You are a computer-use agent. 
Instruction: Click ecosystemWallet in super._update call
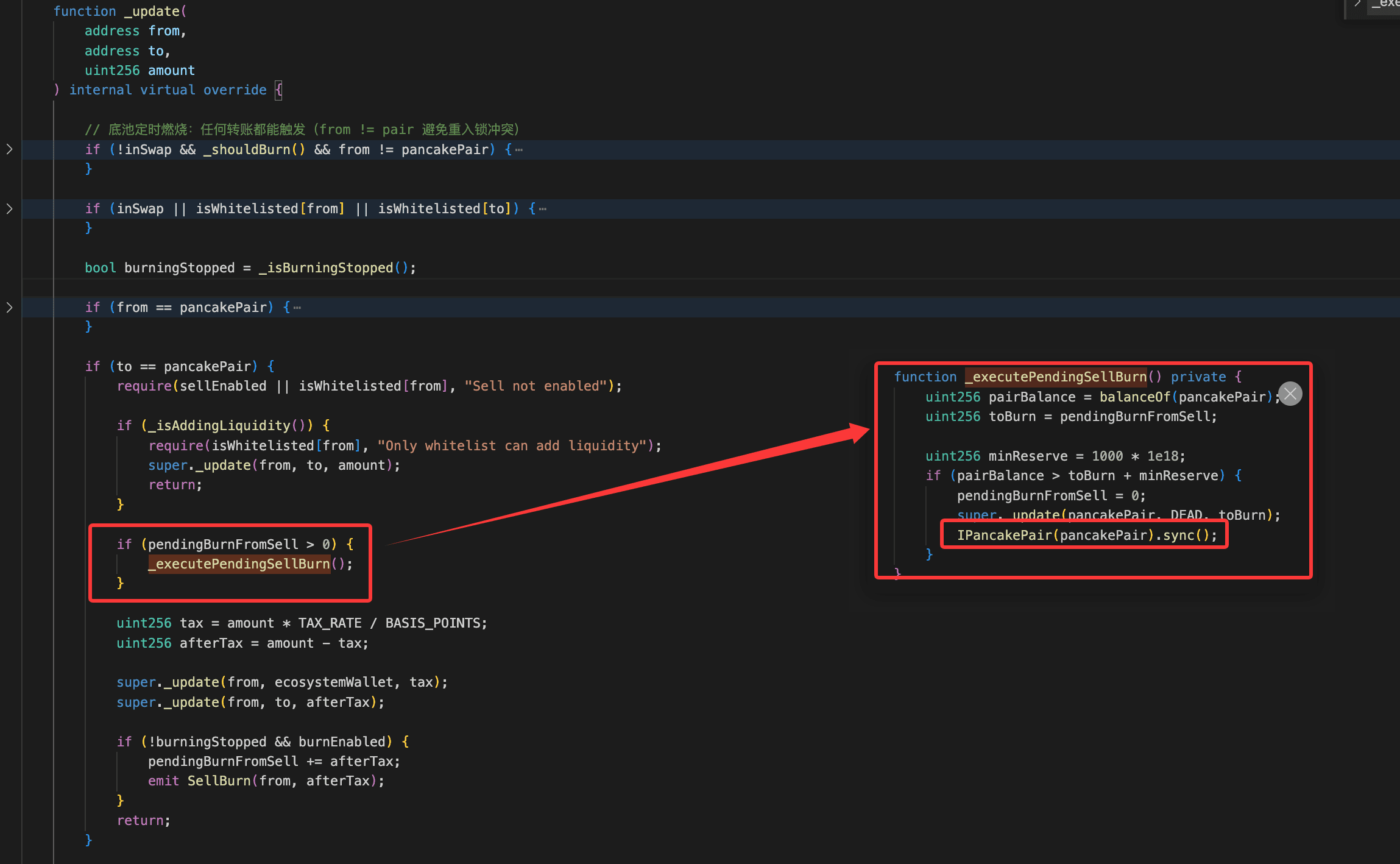point(333,682)
